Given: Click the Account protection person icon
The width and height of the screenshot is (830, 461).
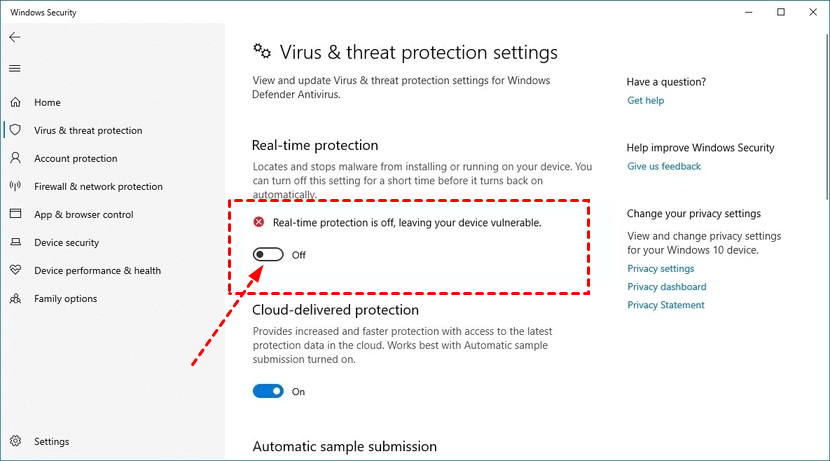Looking at the screenshot, I should pyautogui.click(x=15, y=158).
